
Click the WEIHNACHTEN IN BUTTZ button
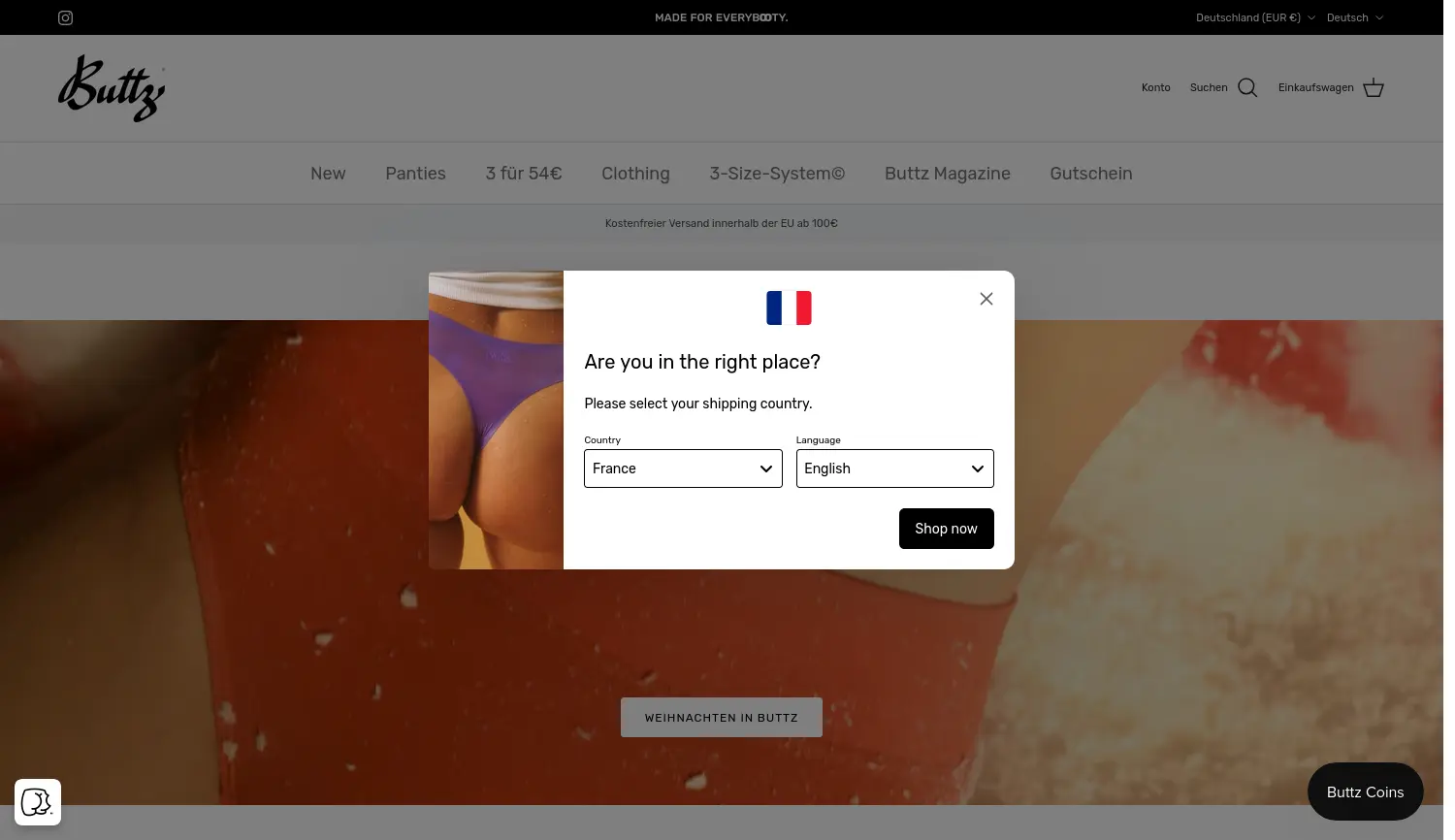pyautogui.click(x=722, y=717)
